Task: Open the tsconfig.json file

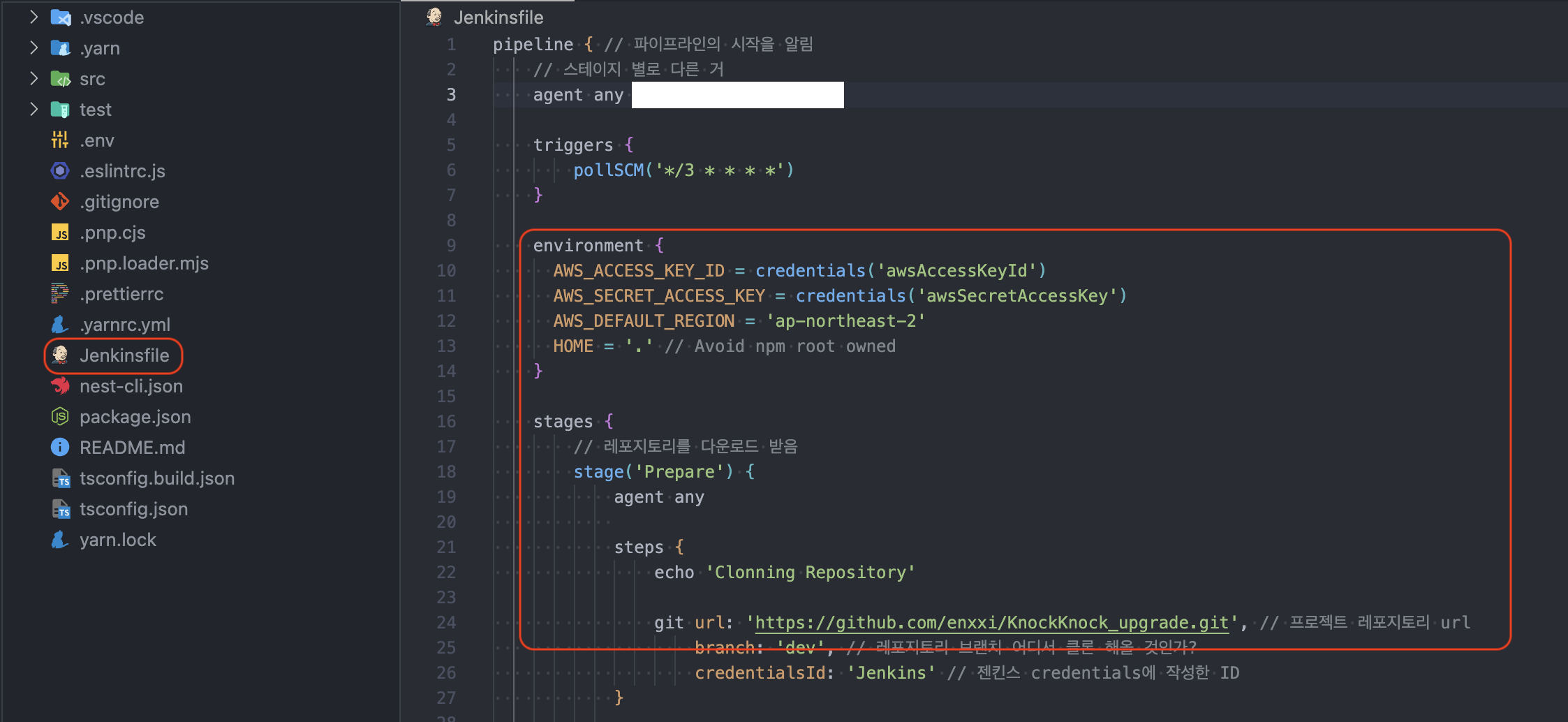Action: (134, 509)
